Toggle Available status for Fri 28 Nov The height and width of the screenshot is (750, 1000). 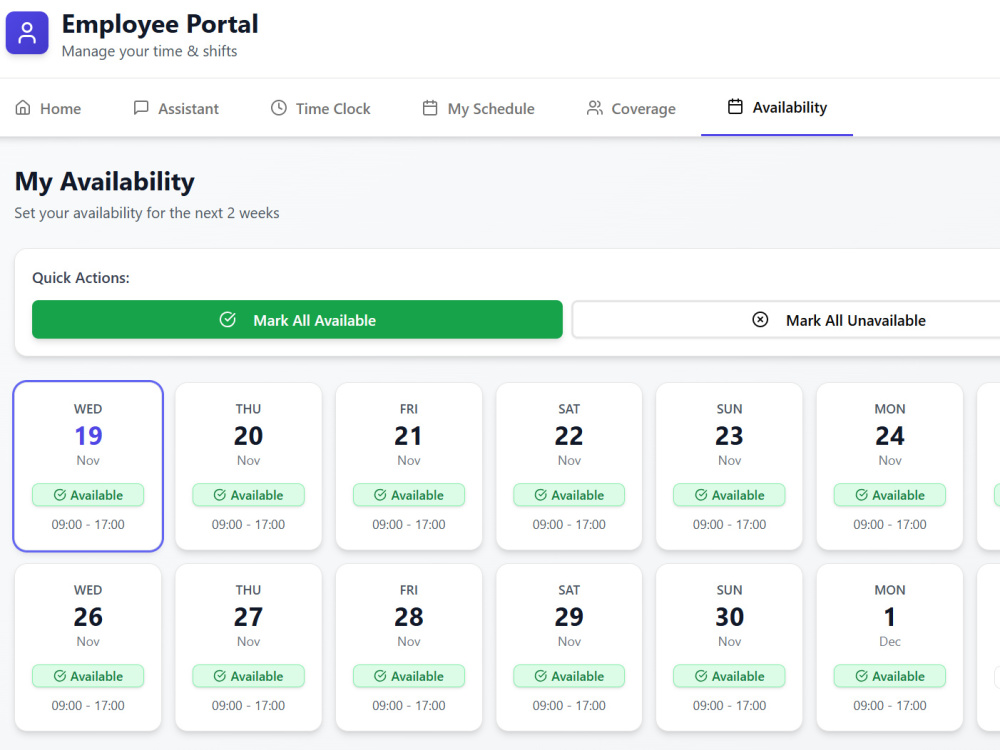click(x=409, y=676)
